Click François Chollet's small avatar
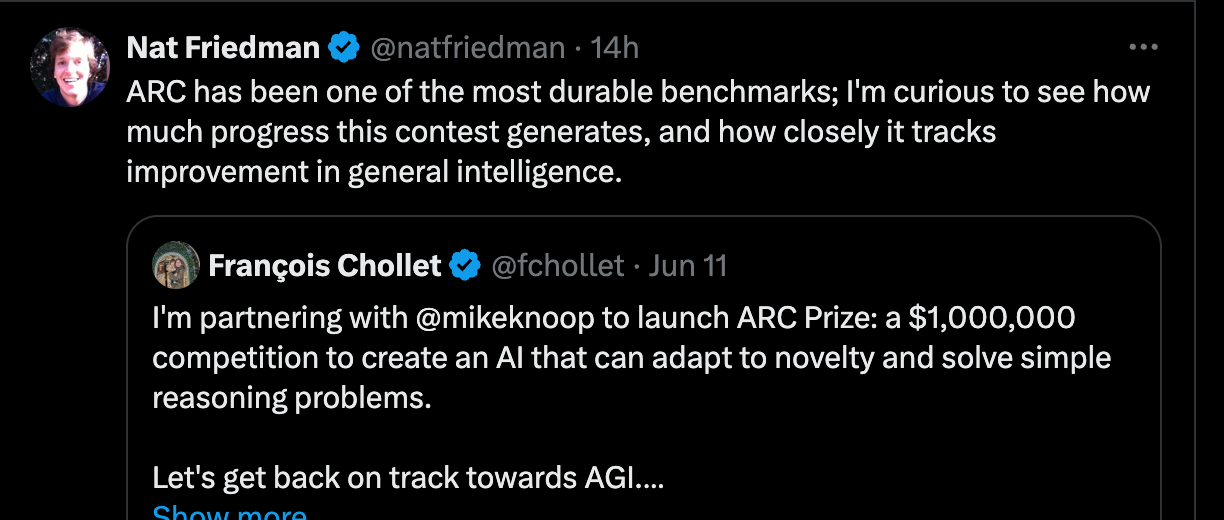This screenshot has width=1224, height=520. 176,265
